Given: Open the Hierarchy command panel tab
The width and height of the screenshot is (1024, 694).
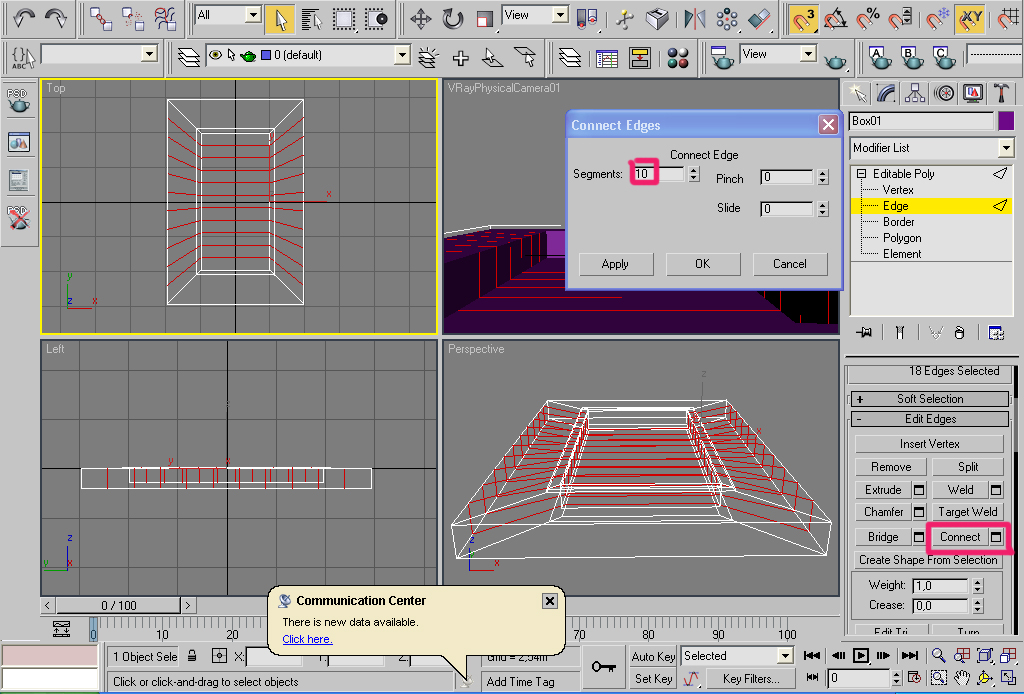Looking at the screenshot, I should click(915, 93).
